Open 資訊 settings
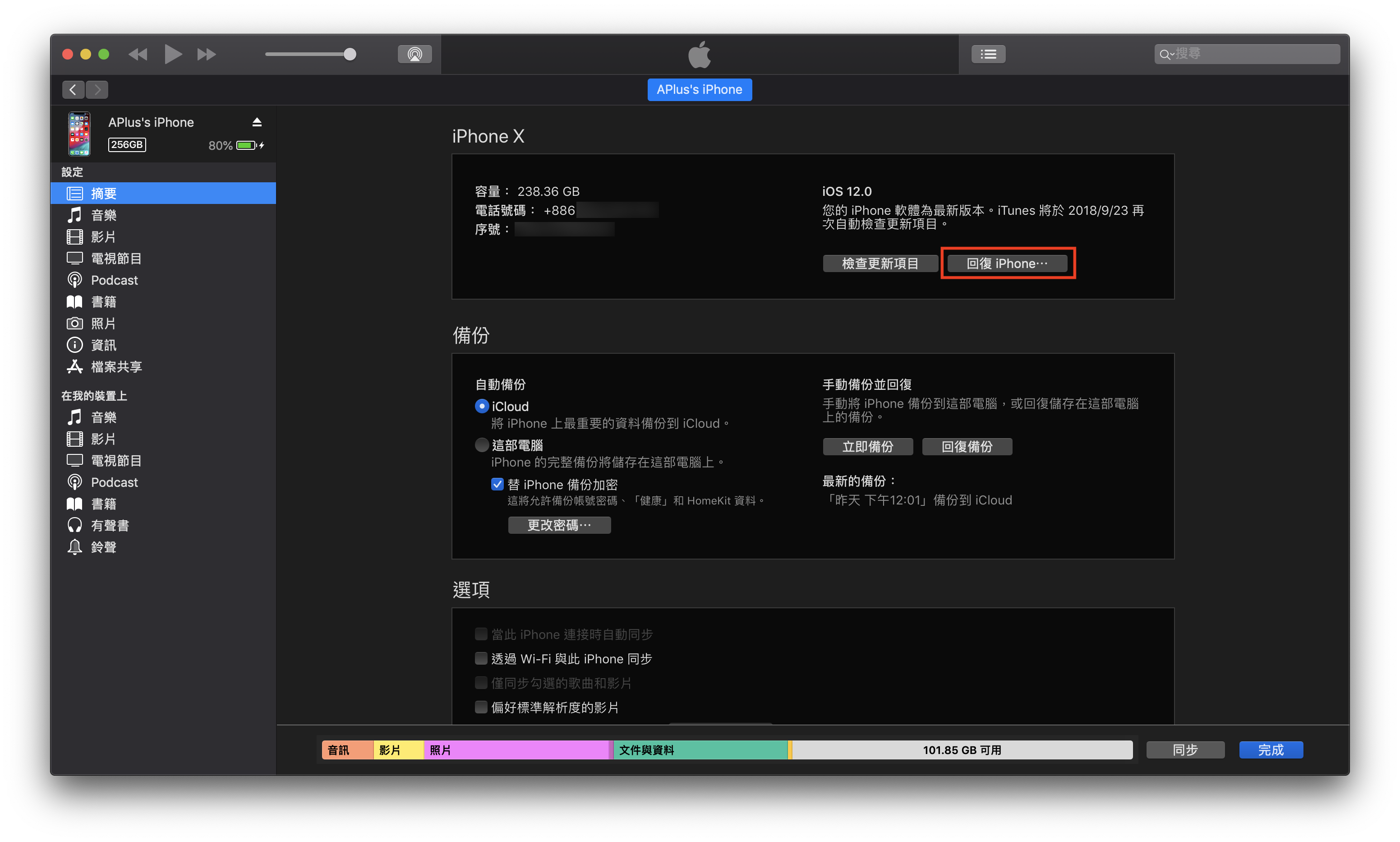This screenshot has width=1400, height=842. point(163,345)
